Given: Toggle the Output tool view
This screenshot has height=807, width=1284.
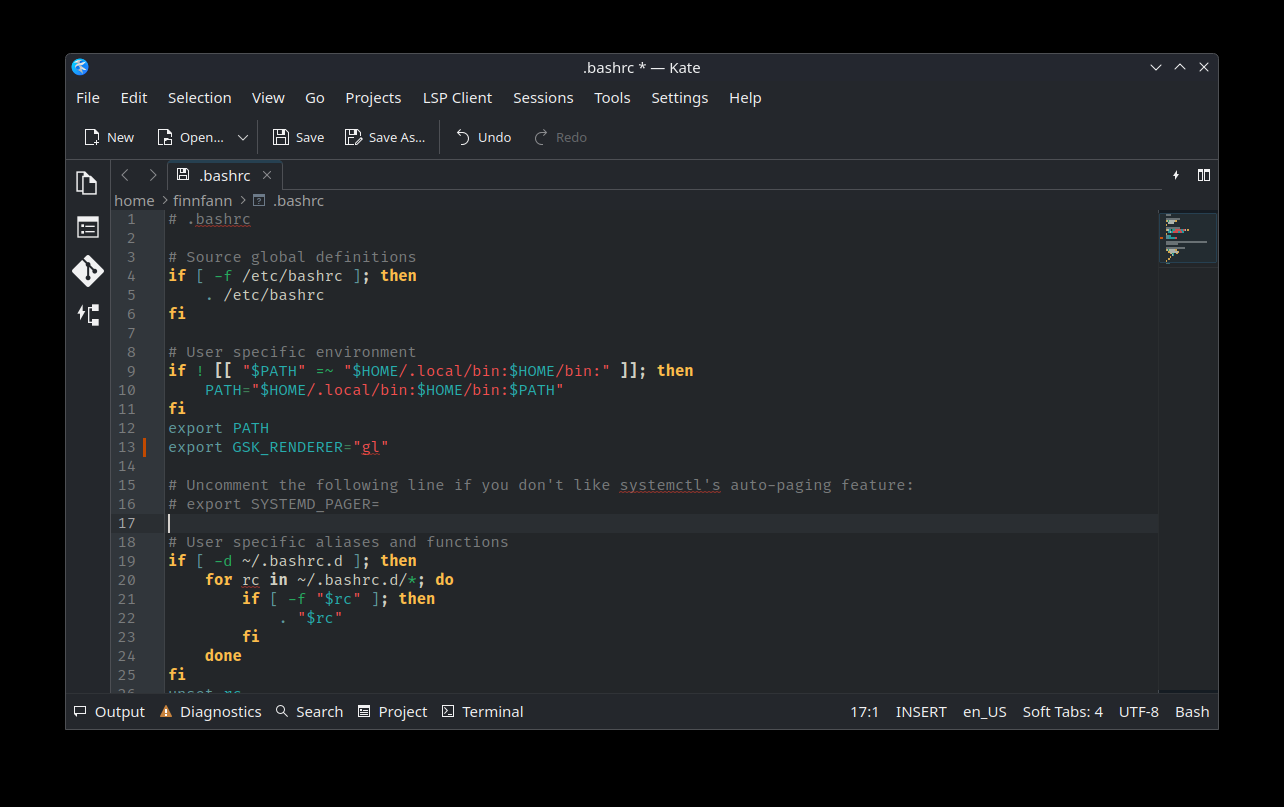Looking at the screenshot, I should coord(109,711).
